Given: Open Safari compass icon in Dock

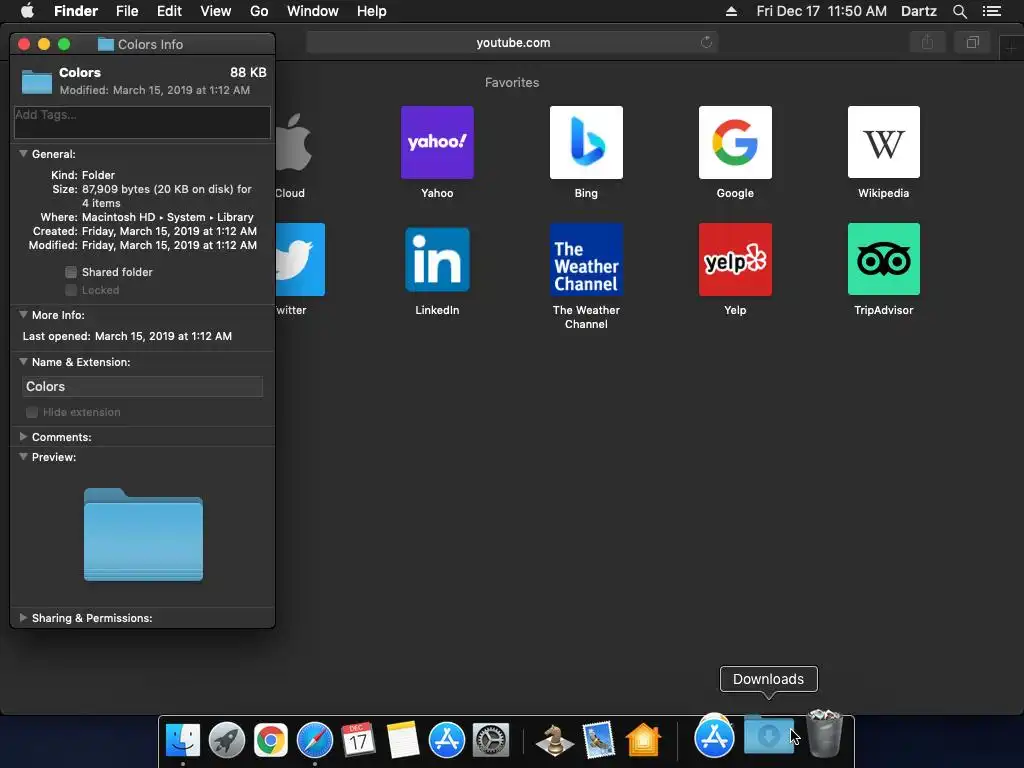Looking at the screenshot, I should pos(315,740).
